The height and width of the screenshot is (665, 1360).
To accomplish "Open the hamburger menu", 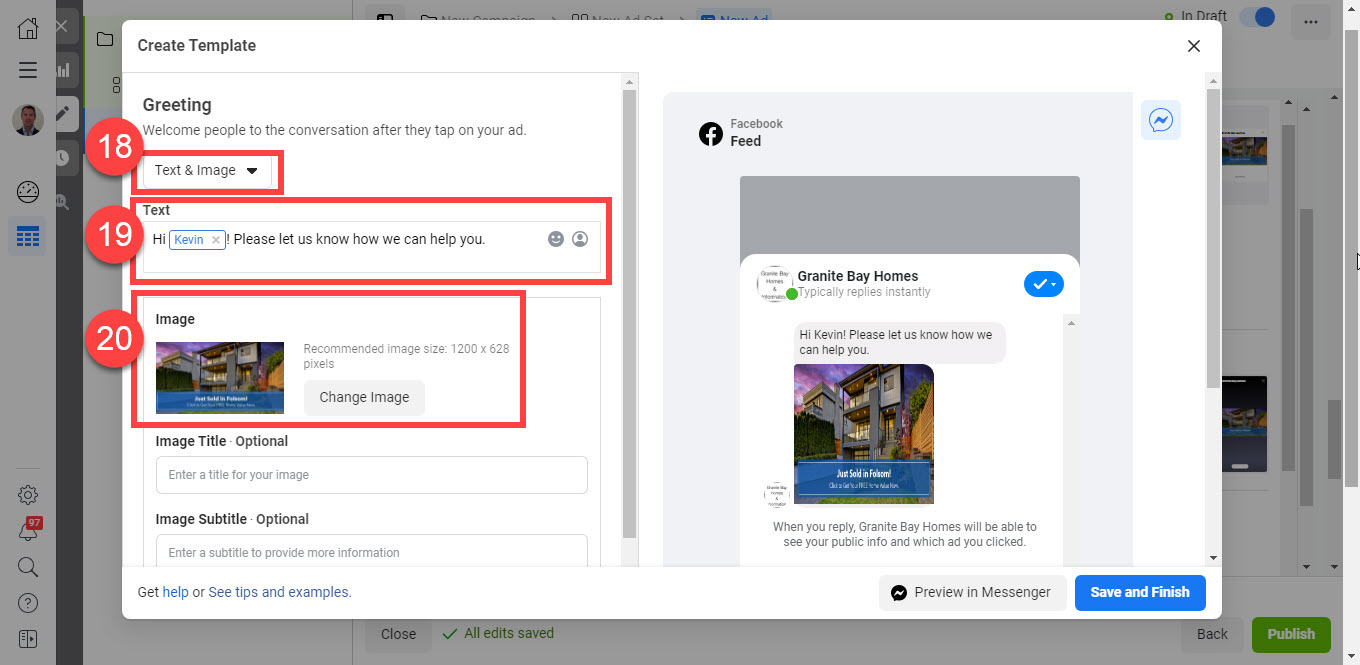I will click(x=27, y=70).
